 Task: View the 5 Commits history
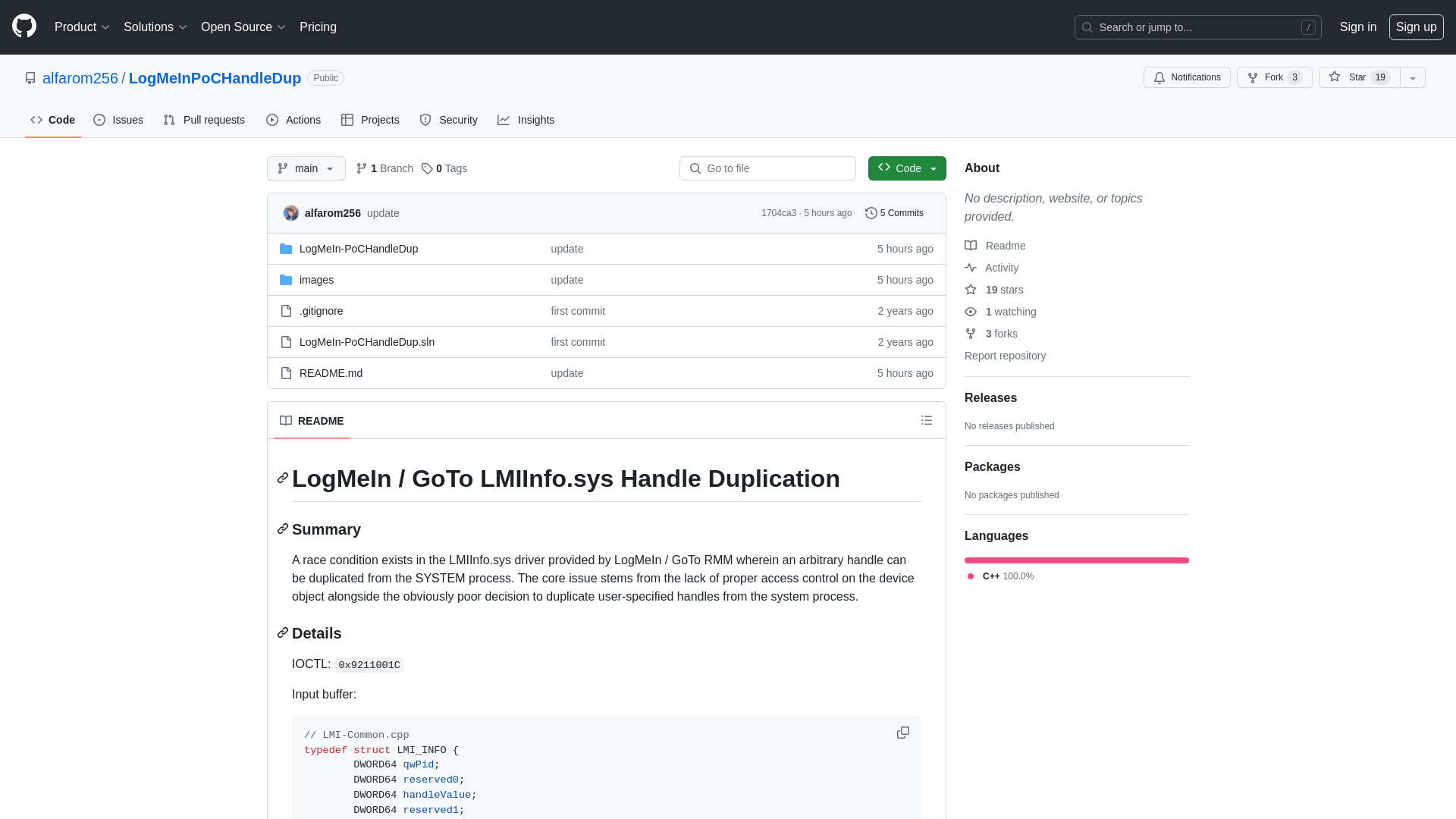click(894, 213)
